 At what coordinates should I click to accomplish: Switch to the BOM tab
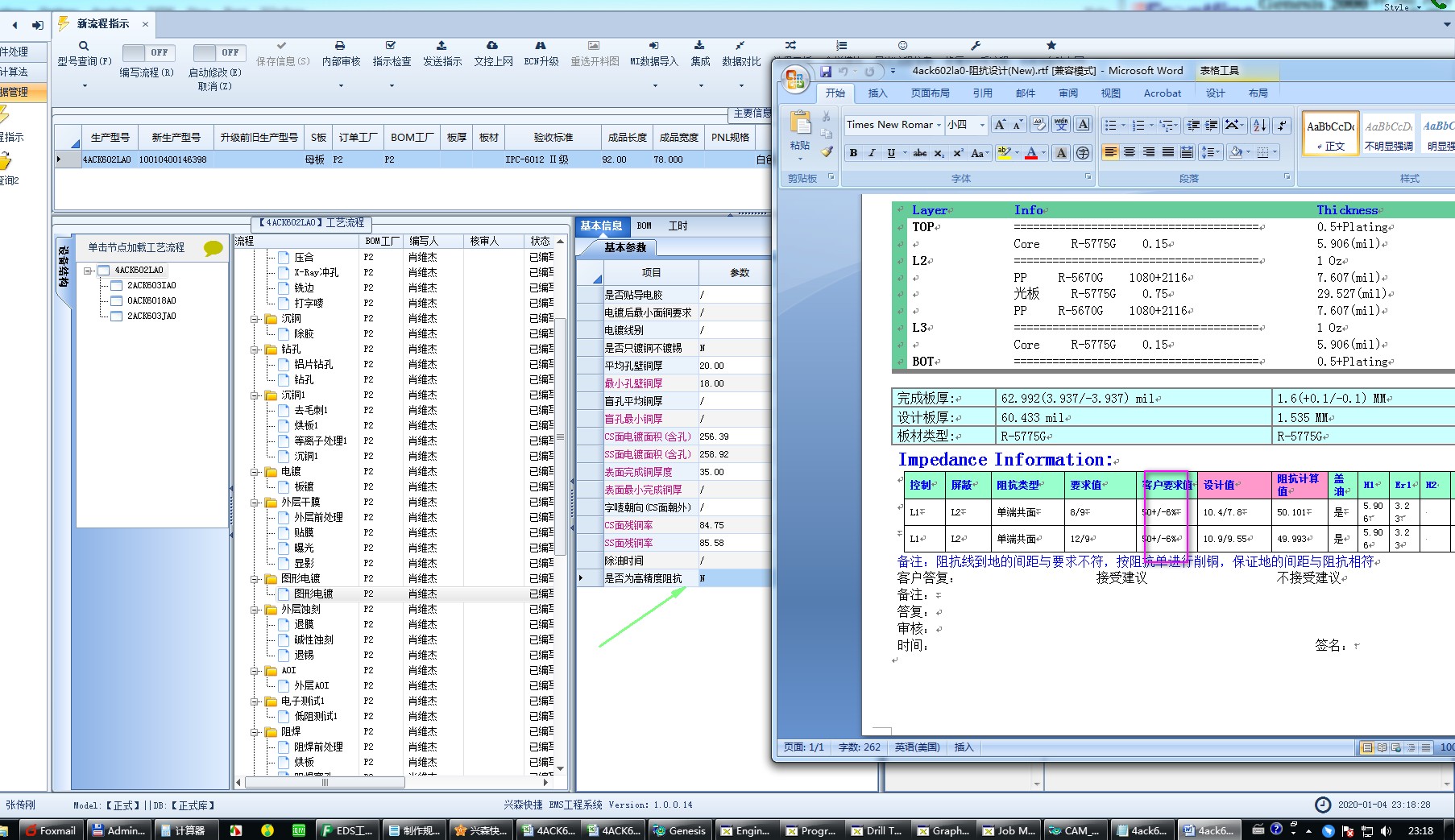645,226
